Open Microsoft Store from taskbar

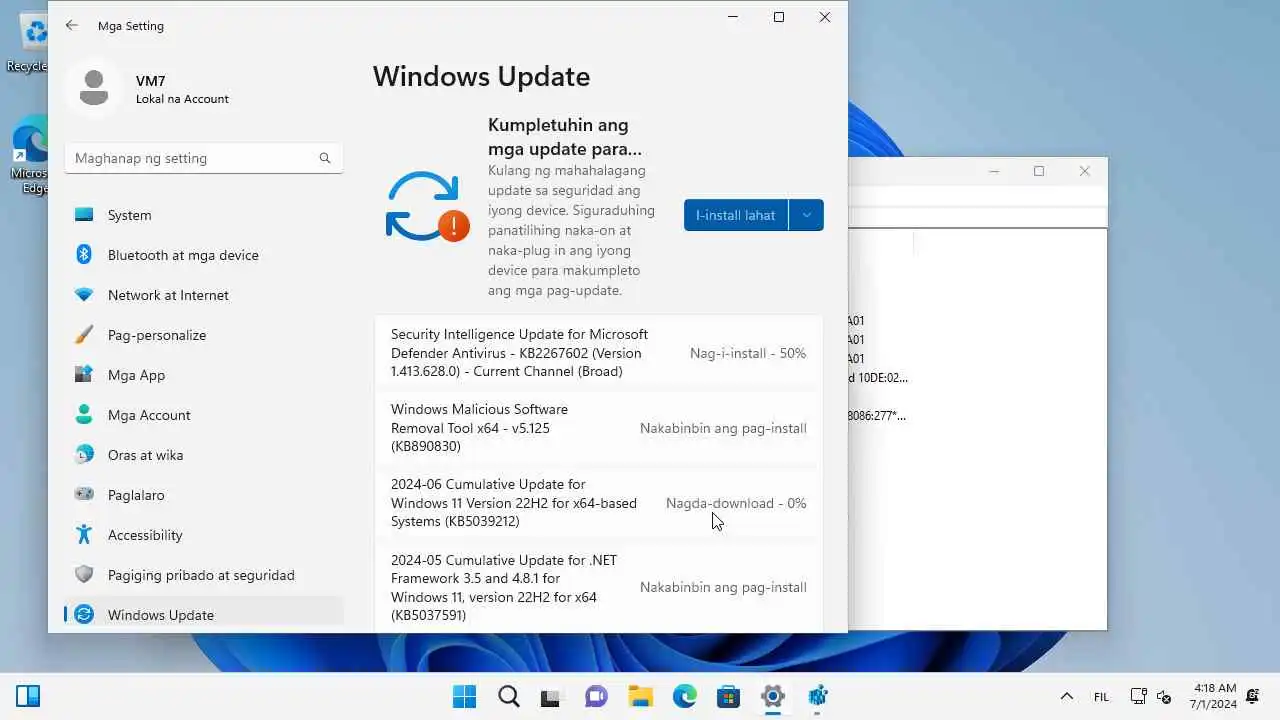pyautogui.click(x=728, y=696)
